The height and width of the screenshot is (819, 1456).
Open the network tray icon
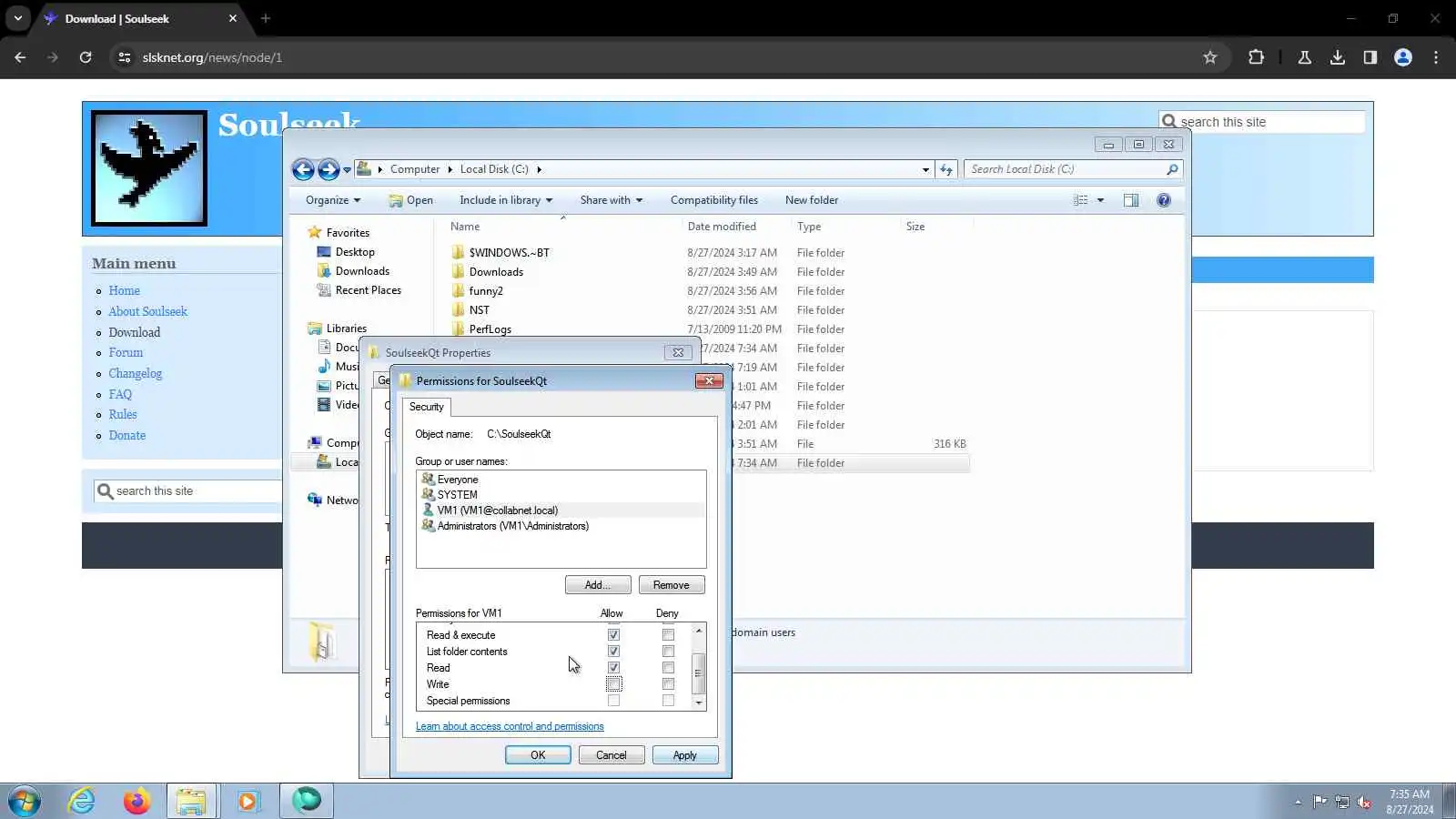click(1341, 802)
